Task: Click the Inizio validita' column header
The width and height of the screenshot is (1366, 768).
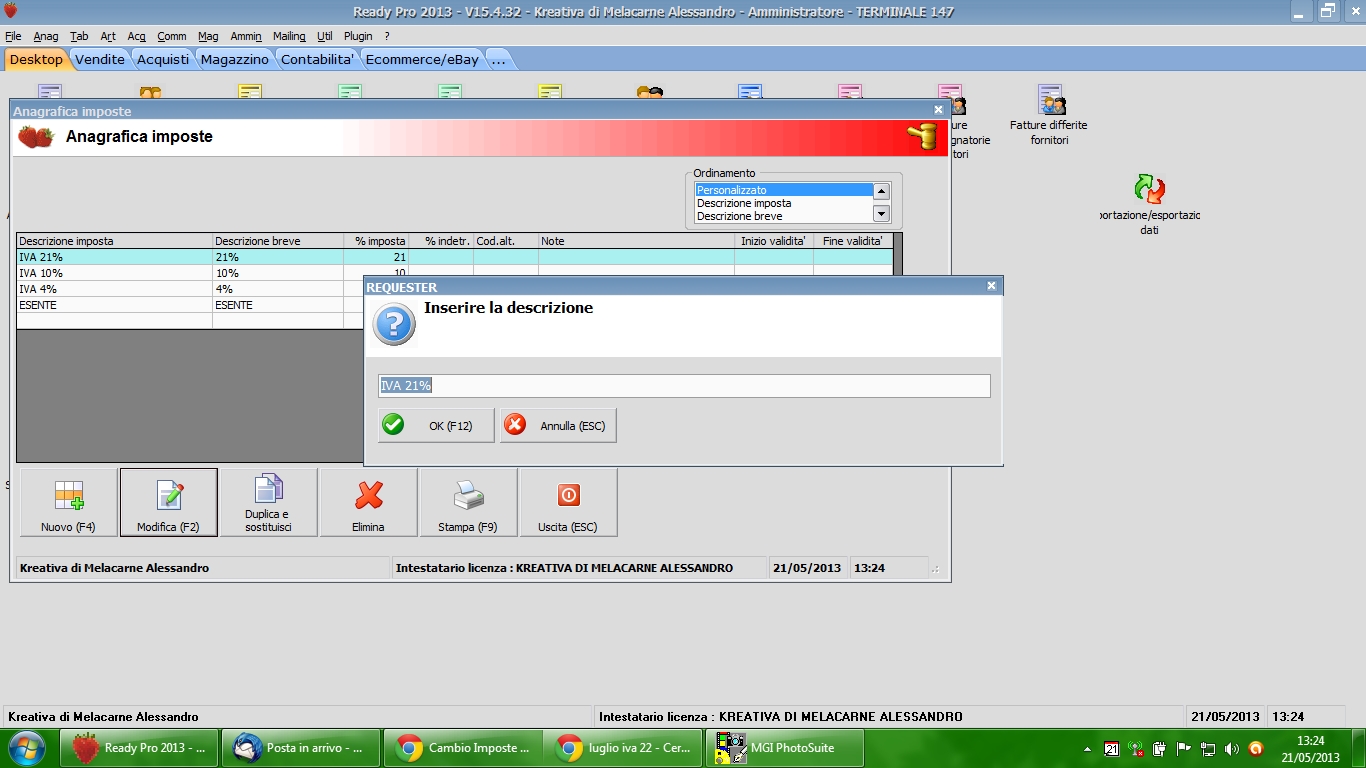Action: (x=774, y=241)
